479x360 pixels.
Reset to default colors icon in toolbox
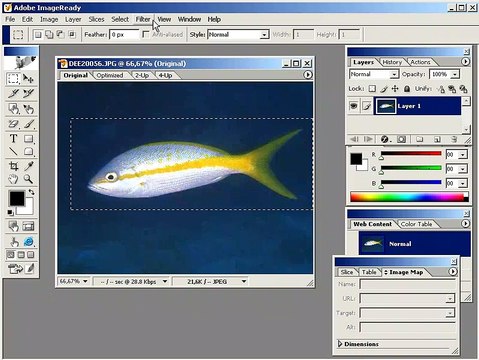[x=10, y=212]
